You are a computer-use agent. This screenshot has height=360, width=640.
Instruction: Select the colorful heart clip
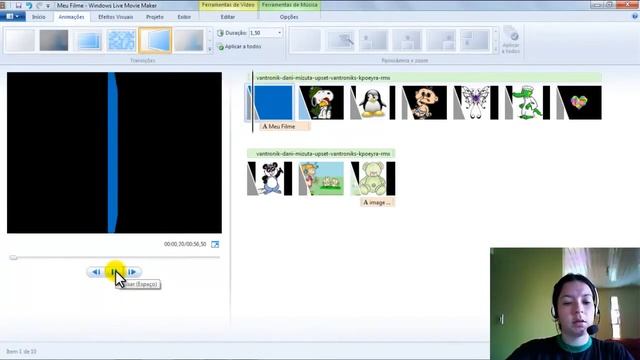pyautogui.click(x=579, y=102)
